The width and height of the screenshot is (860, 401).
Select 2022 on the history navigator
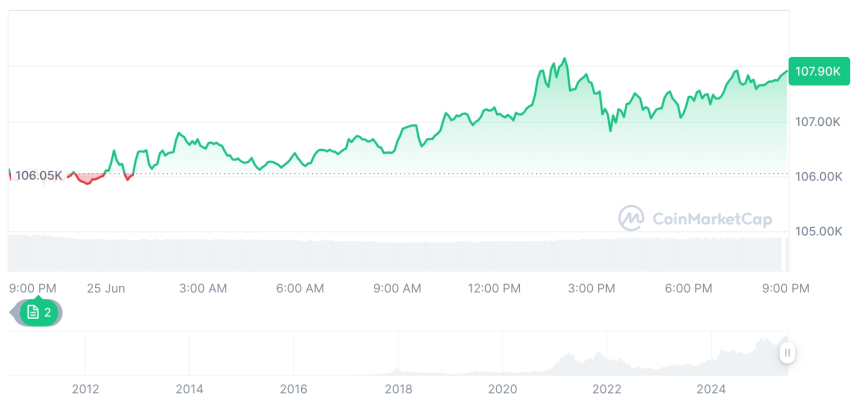[x=607, y=388]
